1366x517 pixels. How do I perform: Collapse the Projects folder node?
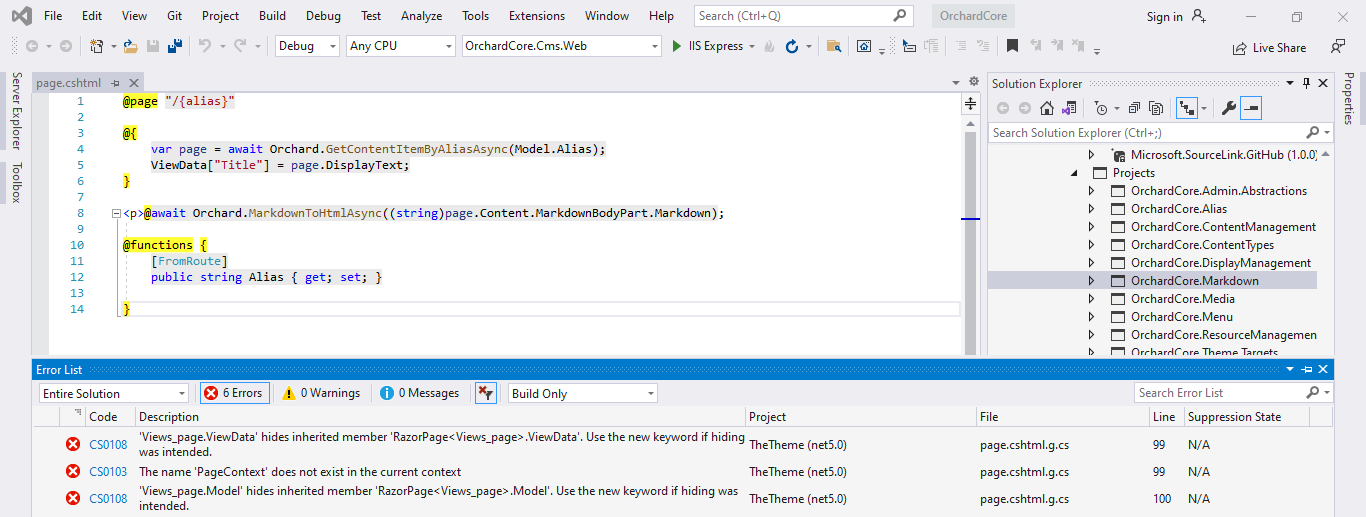1074,173
